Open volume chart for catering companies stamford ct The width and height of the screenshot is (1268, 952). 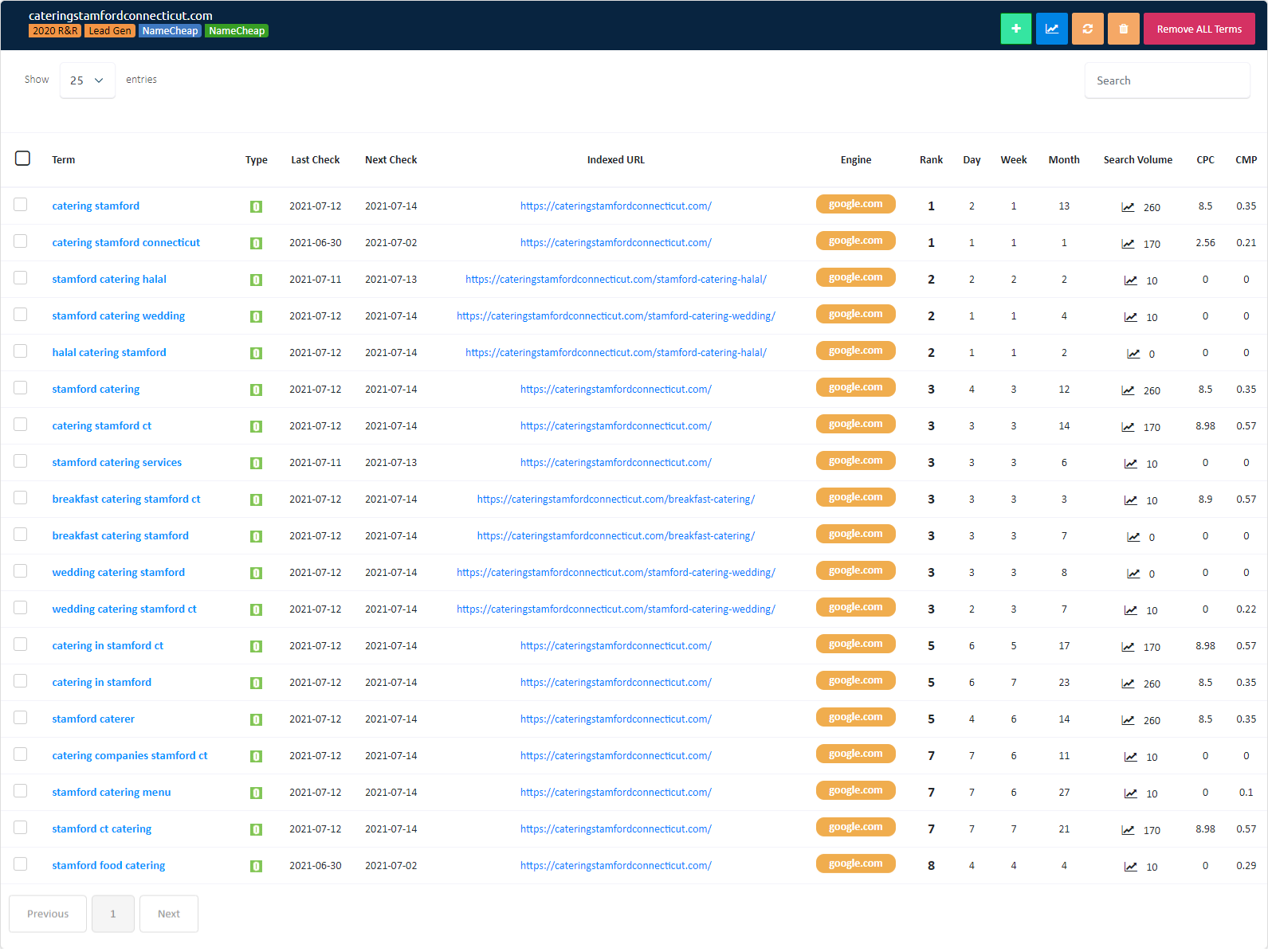pos(1130,757)
